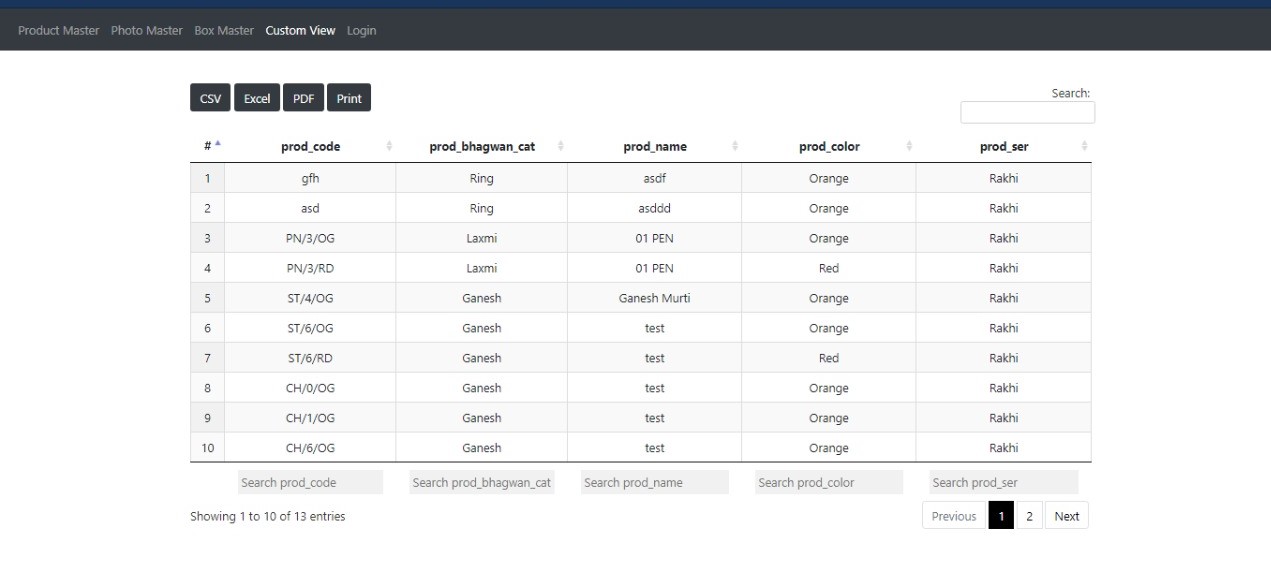Image resolution: width=1271 pixels, height=580 pixels.
Task: Sort by prod_ser column sort arrows
Action: click(1084, 146)
